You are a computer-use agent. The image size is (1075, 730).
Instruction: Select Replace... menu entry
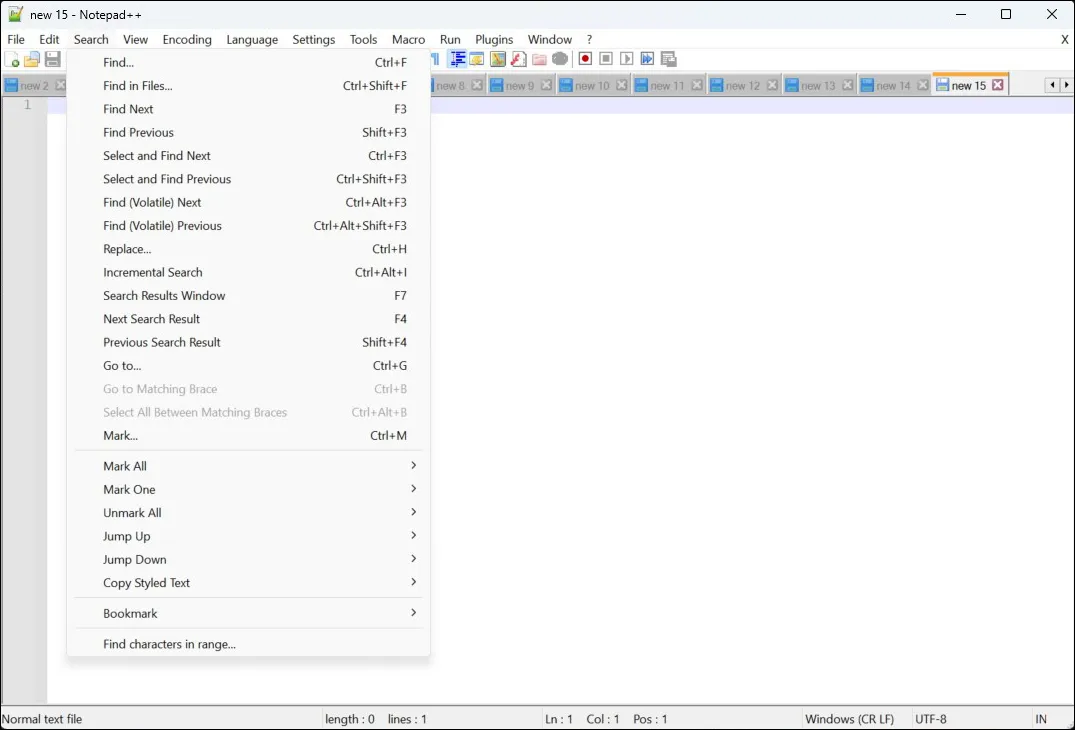[127, 249]
